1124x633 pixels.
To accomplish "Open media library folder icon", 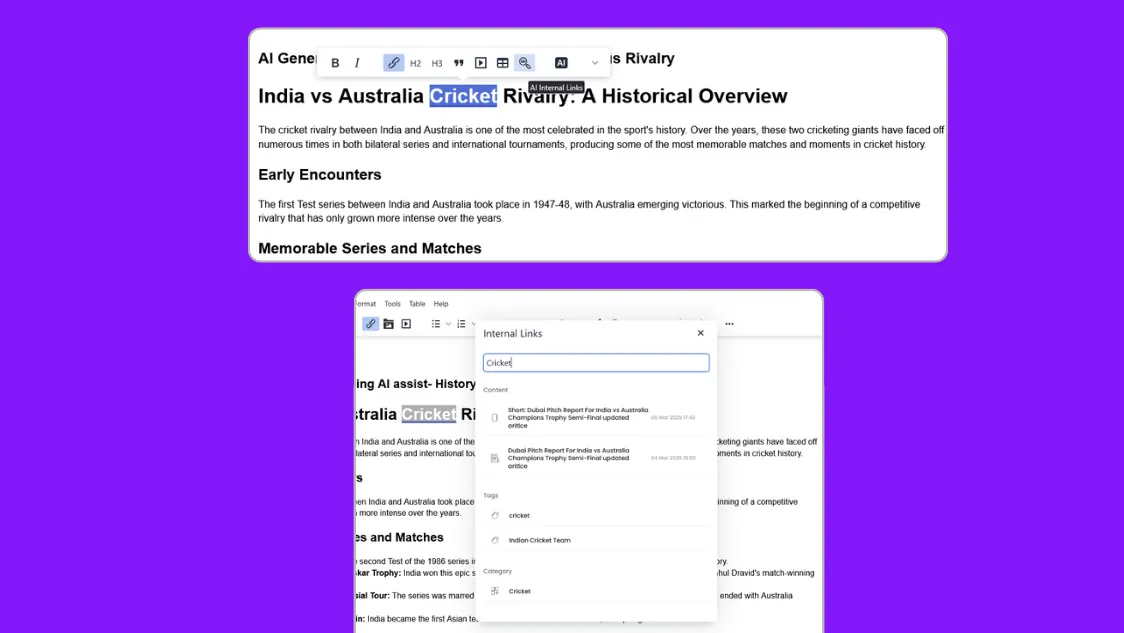I will [389, 324].
